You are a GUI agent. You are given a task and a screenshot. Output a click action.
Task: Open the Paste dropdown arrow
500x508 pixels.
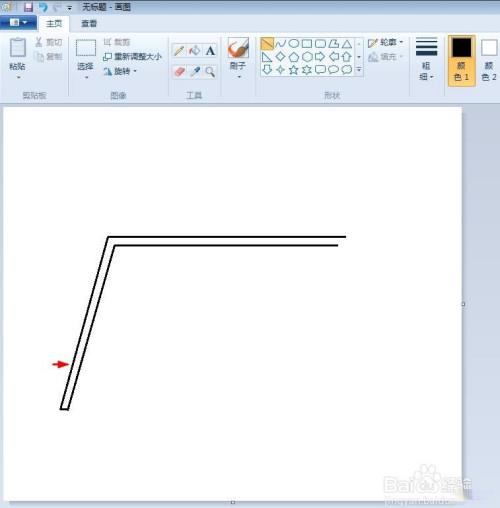pos(18,77)
